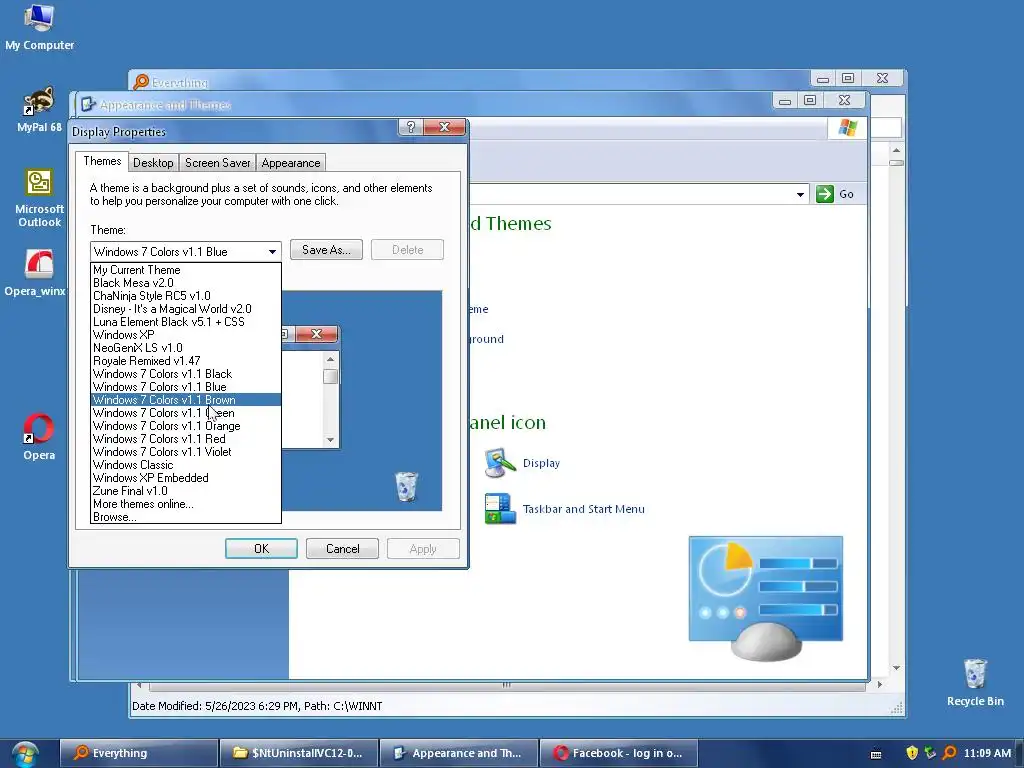Click the Taskbar and Start Menu icon
Viewport: 1024px width, 768px height.
[500, 509]
